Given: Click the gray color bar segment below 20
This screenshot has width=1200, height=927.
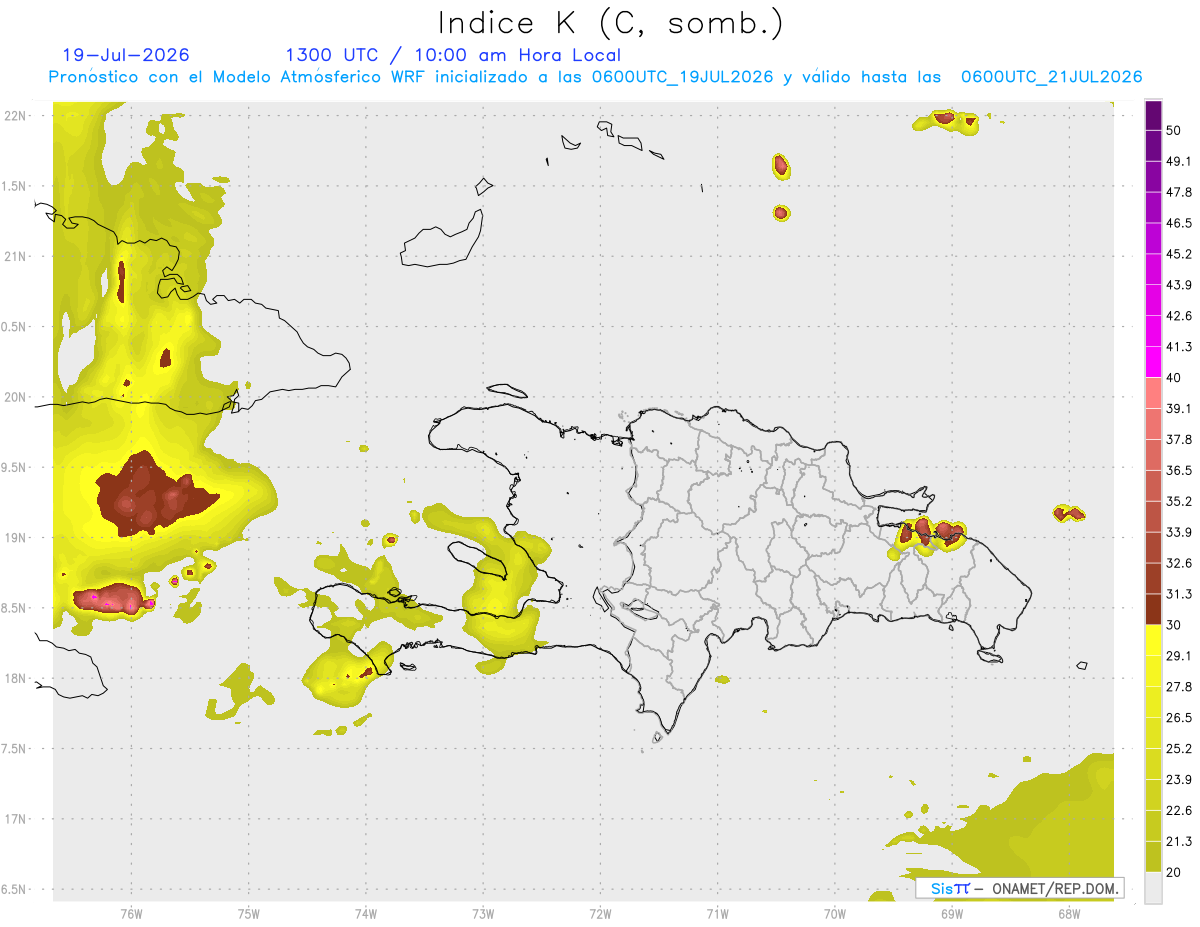Looking at the screenshot, I should coord(1153,887).
